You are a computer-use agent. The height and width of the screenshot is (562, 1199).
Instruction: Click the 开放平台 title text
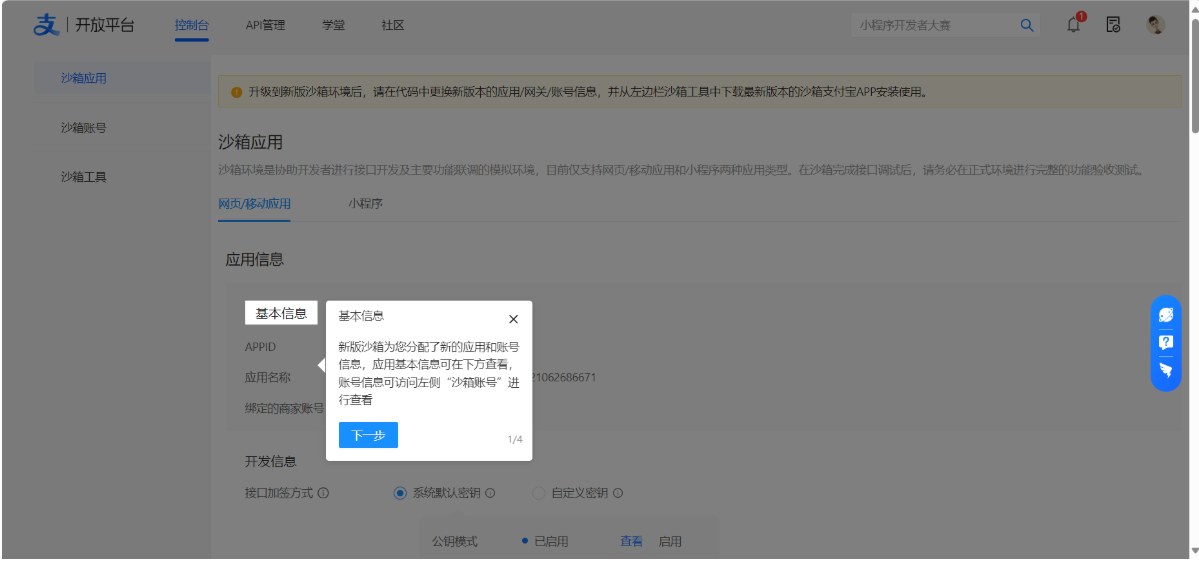105,25
